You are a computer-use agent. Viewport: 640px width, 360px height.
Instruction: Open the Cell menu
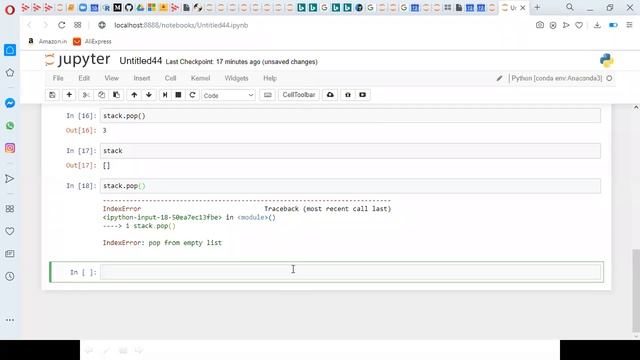[170, 78]
